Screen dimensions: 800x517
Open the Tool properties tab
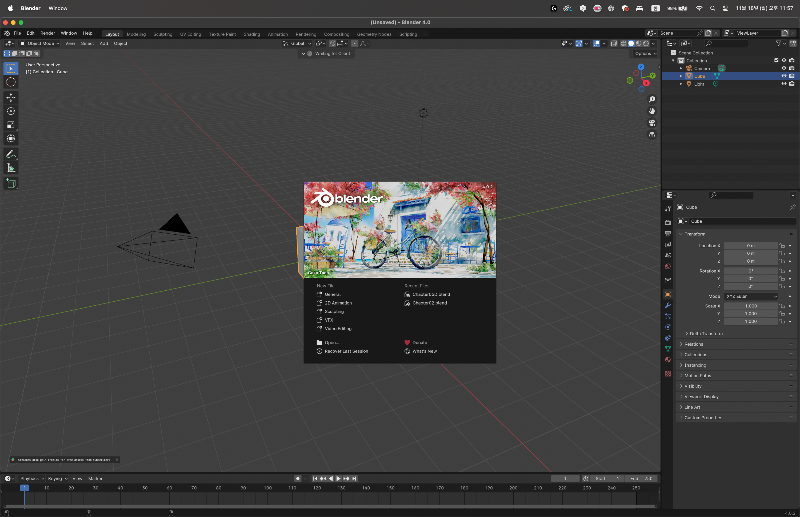click(668, 209)
